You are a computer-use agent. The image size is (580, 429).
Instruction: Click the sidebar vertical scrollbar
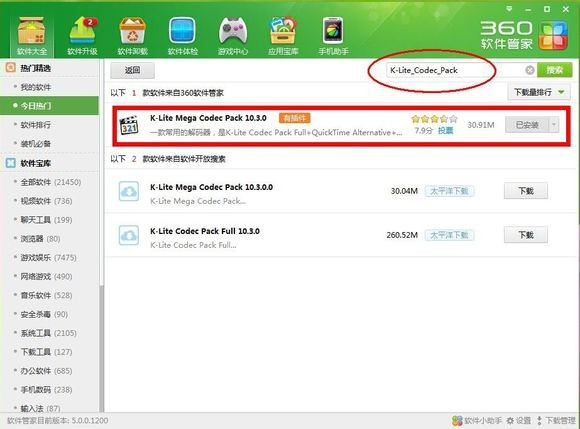[102, 348]
